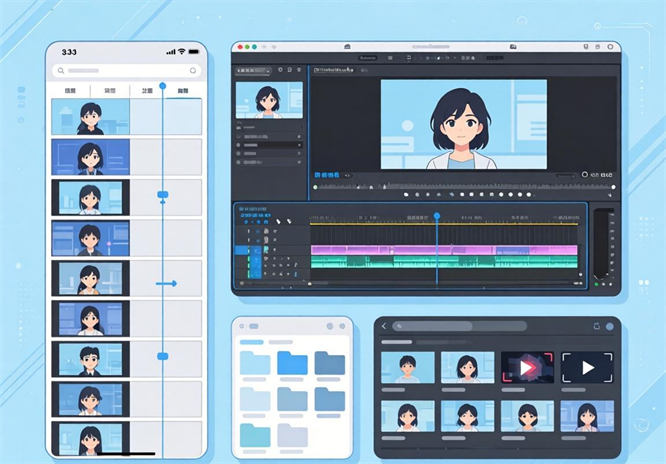Image resolution: width=666 pixels, height=464 pixels.
Task: Click the pill-shaped icon in the folder window header
Action: tap(254, 326)
